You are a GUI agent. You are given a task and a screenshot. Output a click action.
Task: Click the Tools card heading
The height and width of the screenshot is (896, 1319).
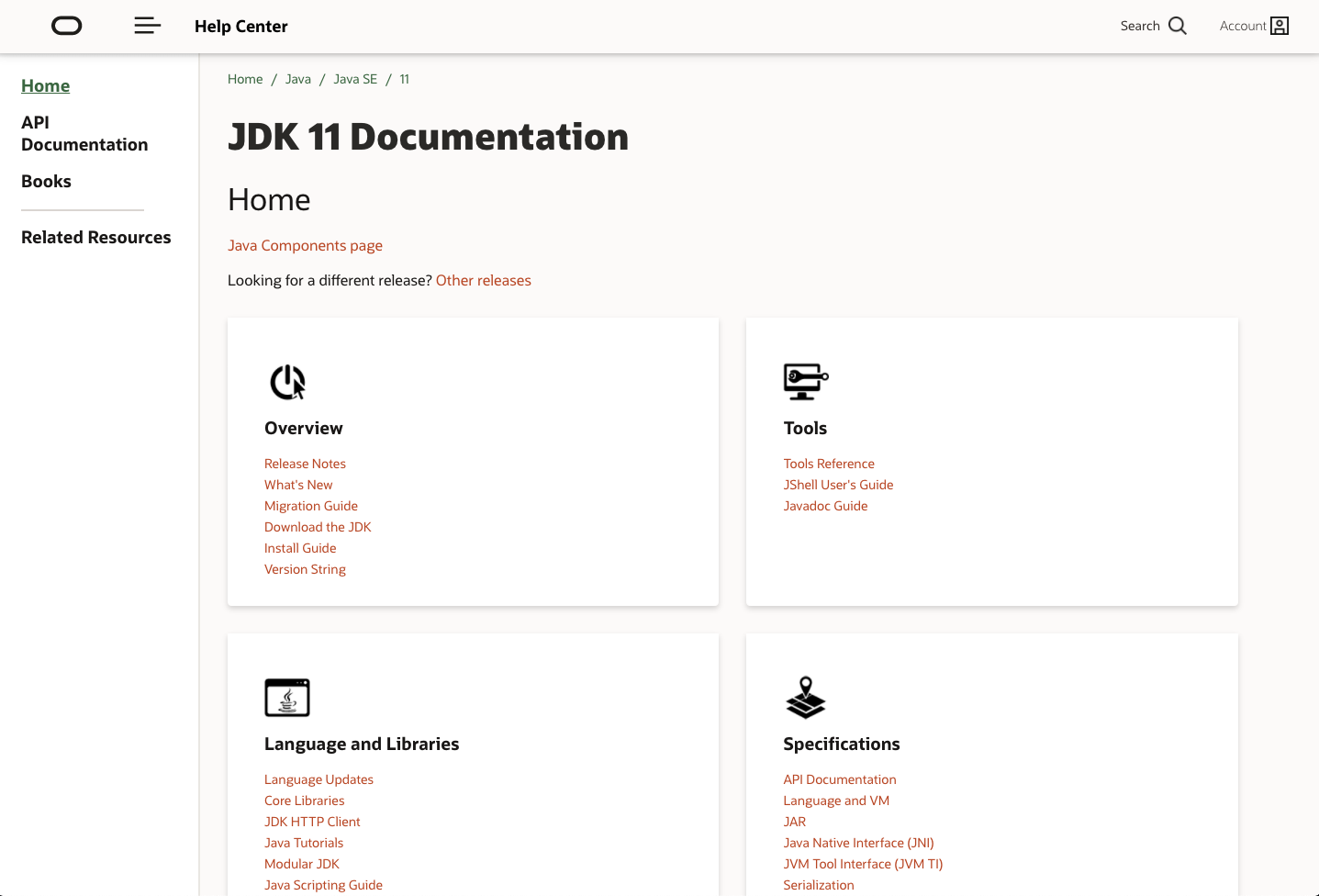[x=806, y=428]
